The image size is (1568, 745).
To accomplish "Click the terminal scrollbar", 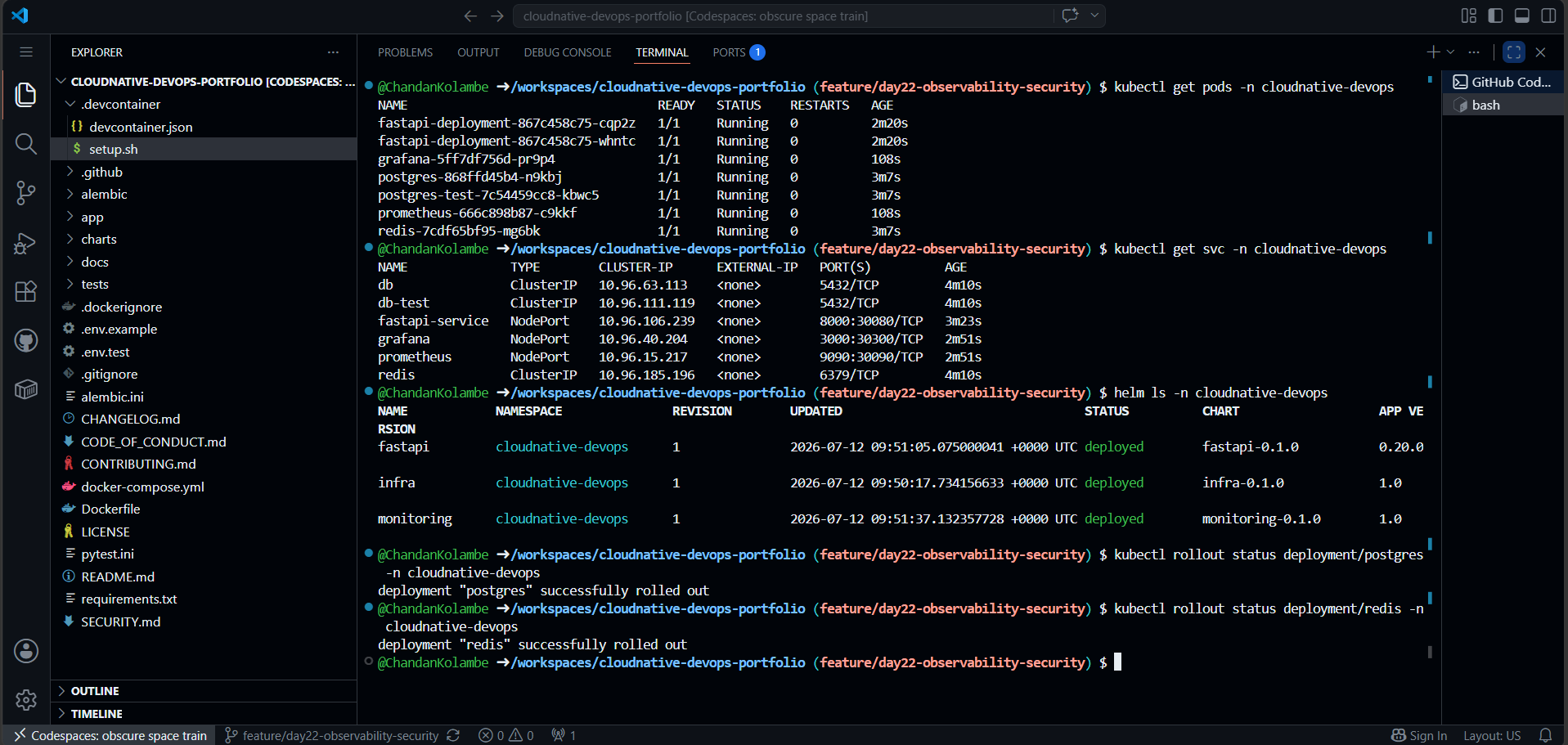I will point(1430,368).
